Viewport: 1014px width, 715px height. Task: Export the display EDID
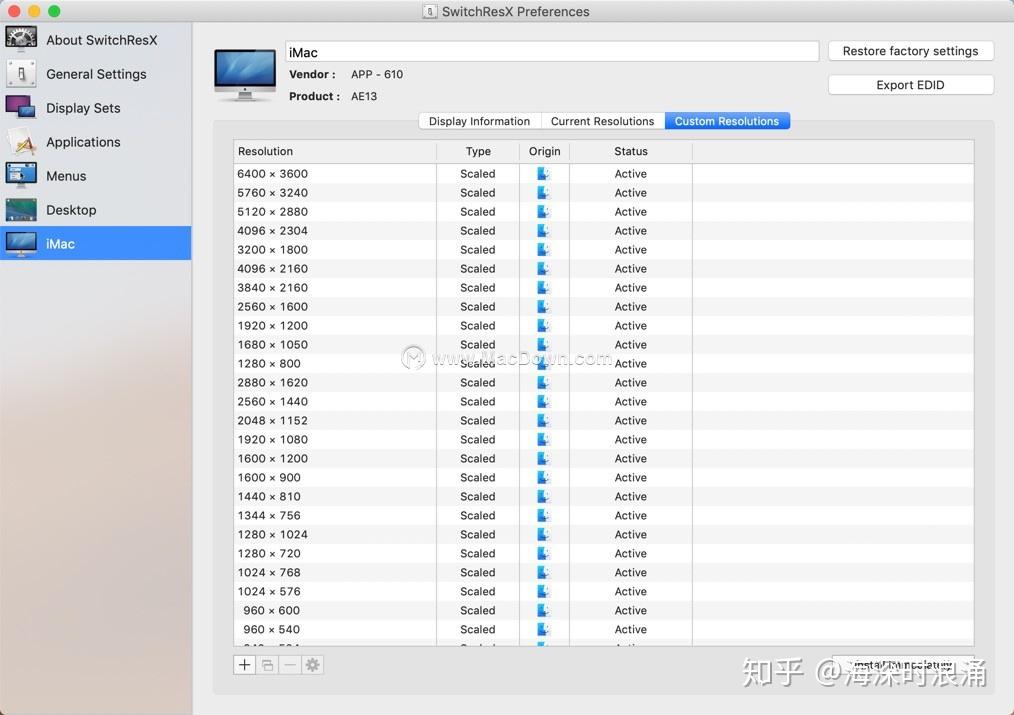point(910,84)
